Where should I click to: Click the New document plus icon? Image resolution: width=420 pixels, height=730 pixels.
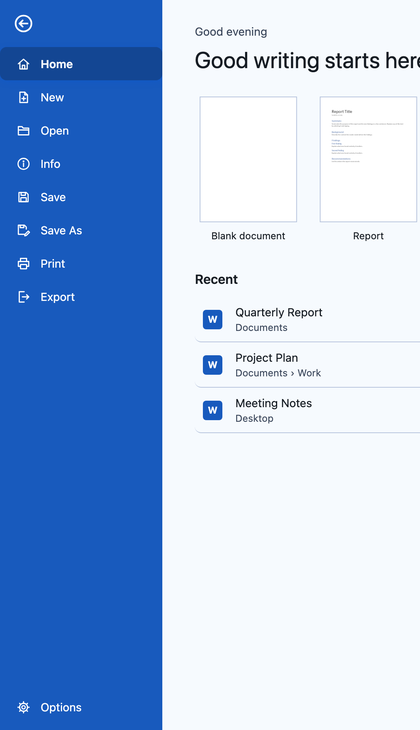[23, 97]
